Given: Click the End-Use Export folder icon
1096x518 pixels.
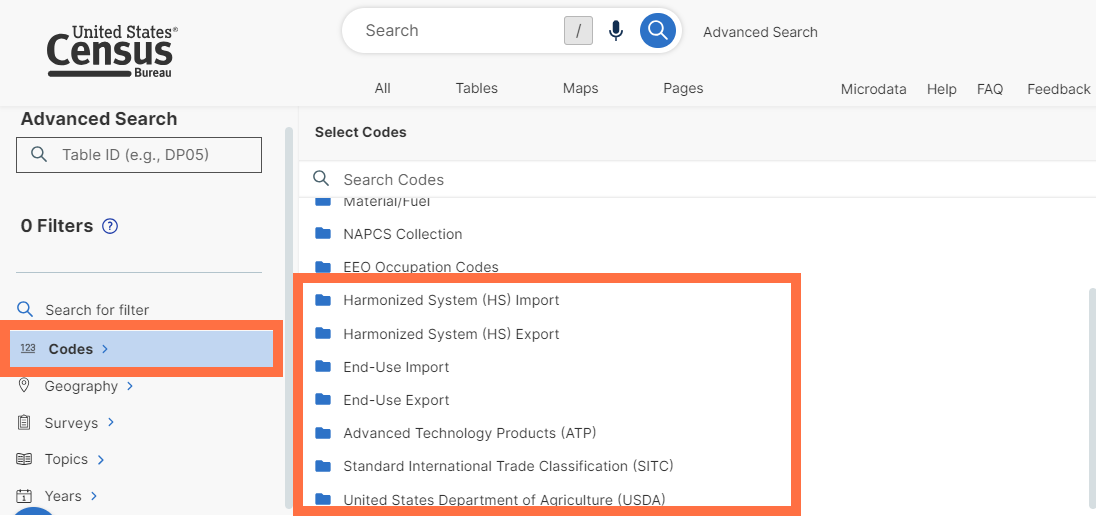Looking at the screenshot, I should click(x=322, y=399).
